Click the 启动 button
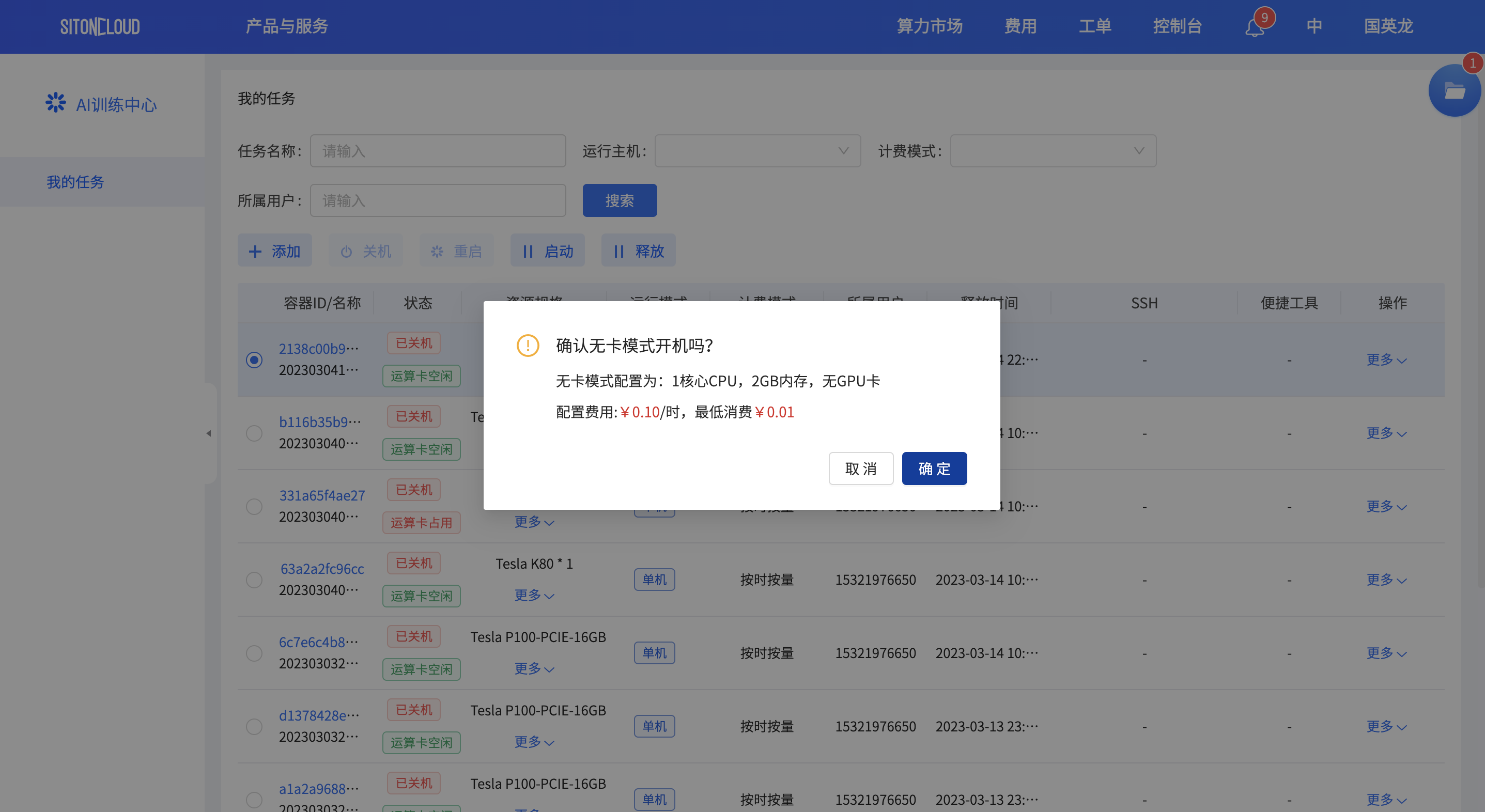Image resolution: width=1485 pixels, height=812 pixels. coord(547,250)
